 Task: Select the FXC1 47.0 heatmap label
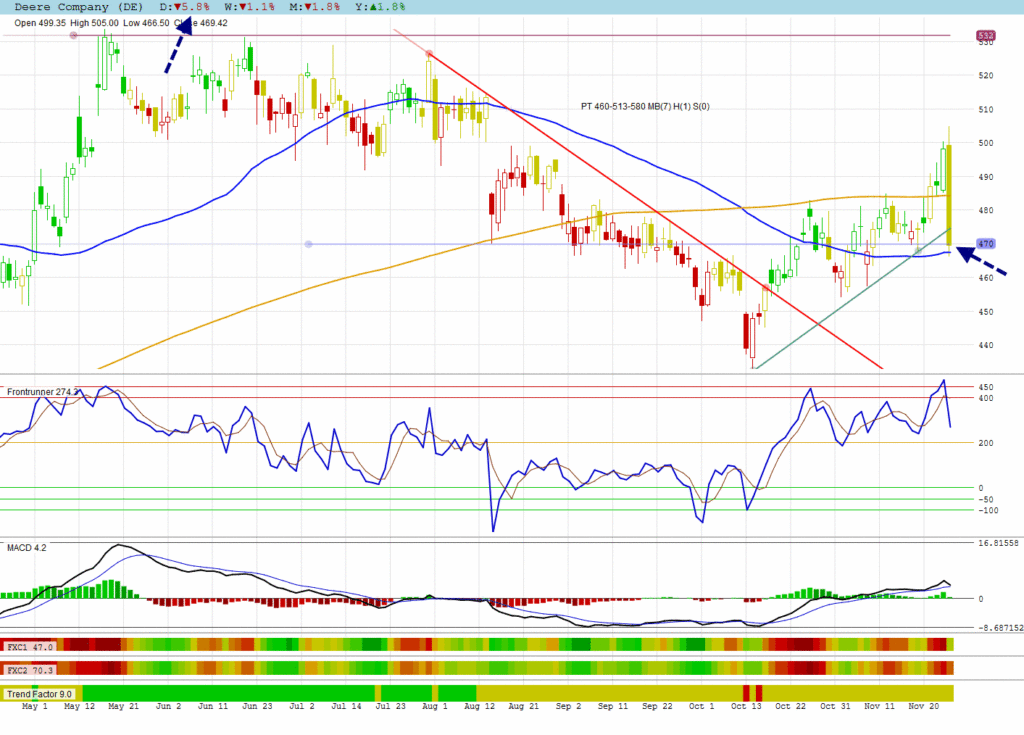pos(30,646)
